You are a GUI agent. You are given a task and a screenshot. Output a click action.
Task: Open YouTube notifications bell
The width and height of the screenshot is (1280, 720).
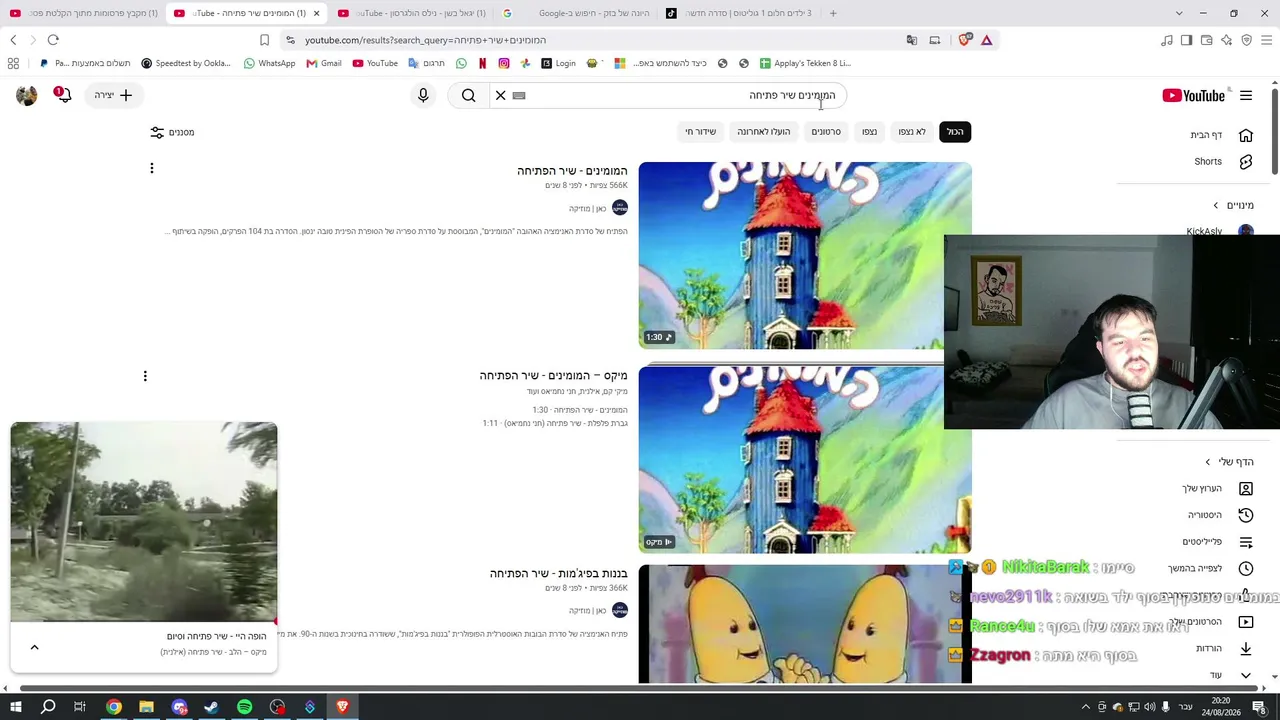point(63,95)
